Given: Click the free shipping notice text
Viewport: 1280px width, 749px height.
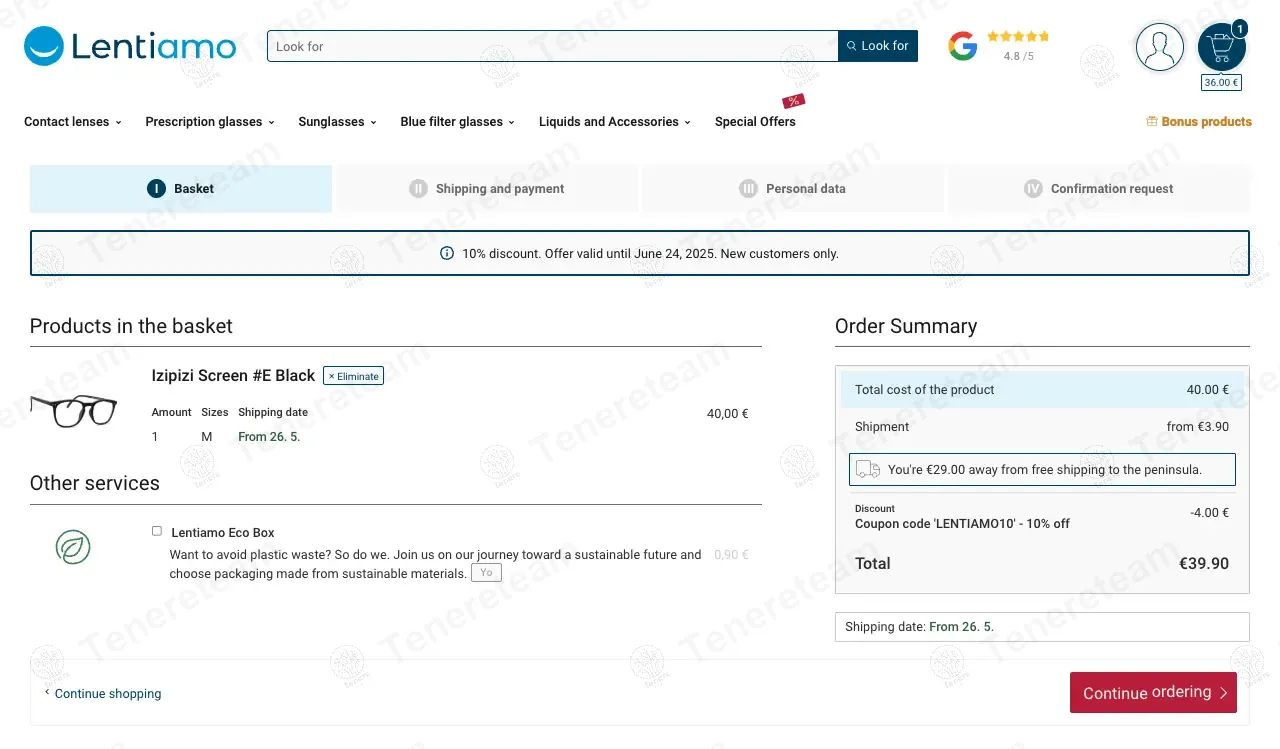Looking at the screenshot, I should (x=1045, y=470).
